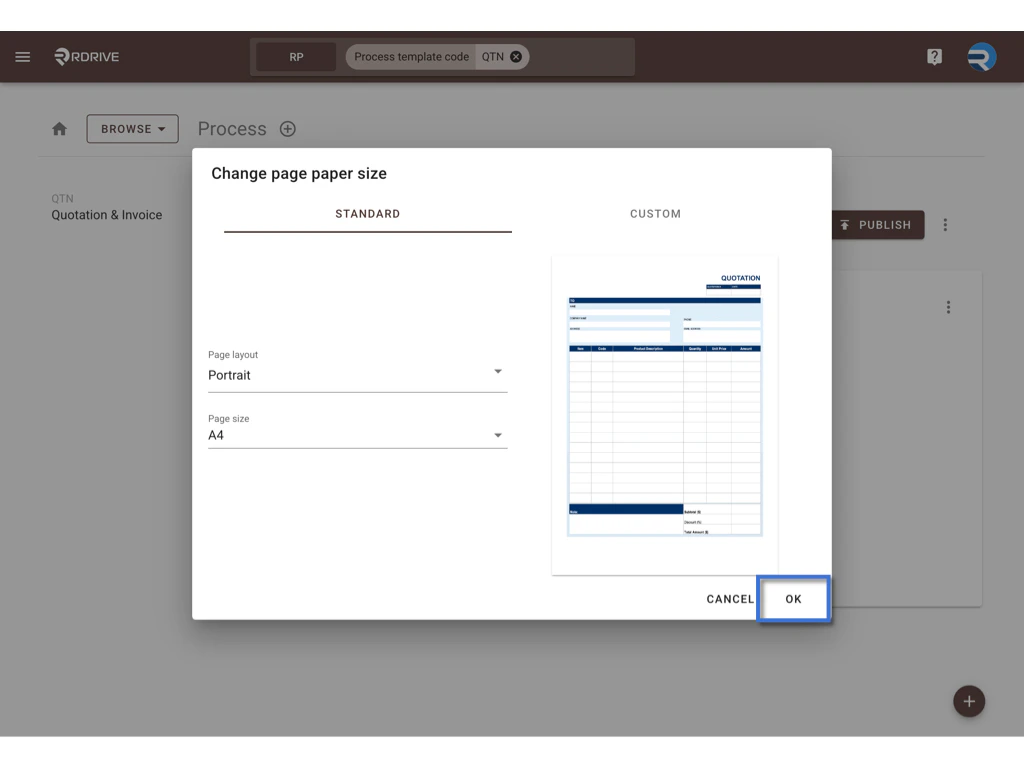Click CANCEL to dismiss the dialog

(729, 599)
